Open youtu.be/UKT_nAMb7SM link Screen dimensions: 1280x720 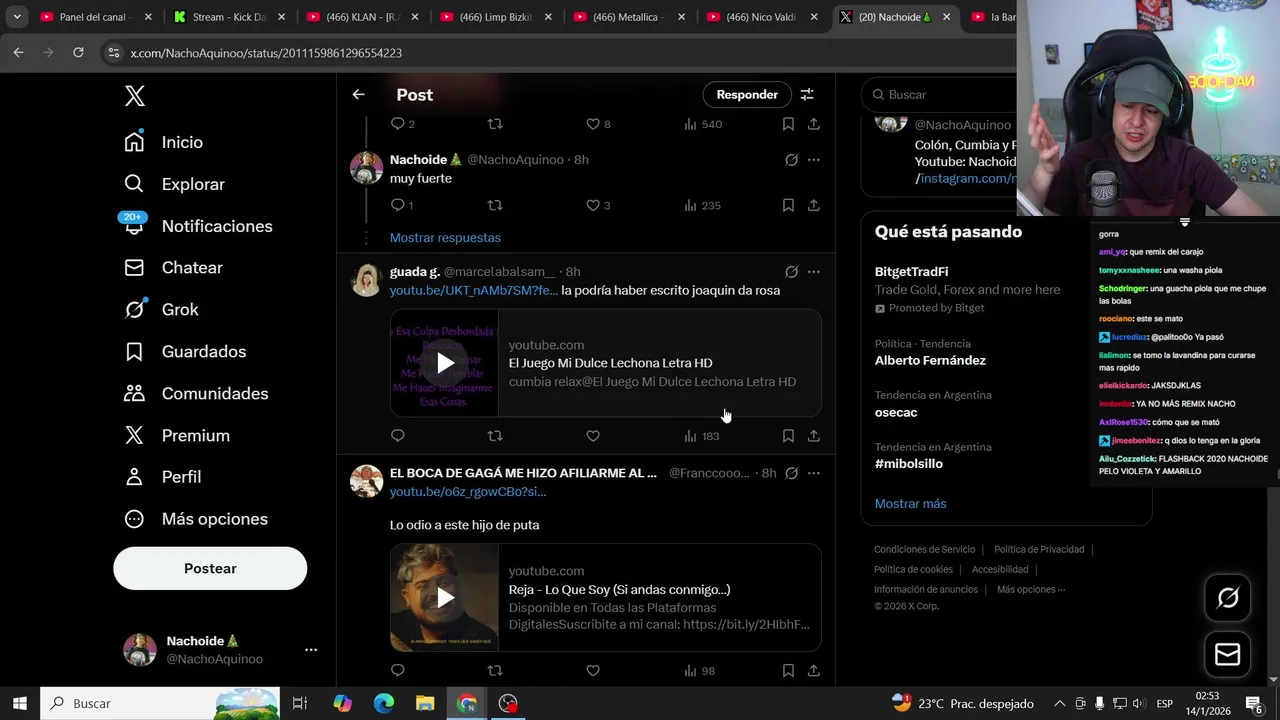tap(474, 290)
